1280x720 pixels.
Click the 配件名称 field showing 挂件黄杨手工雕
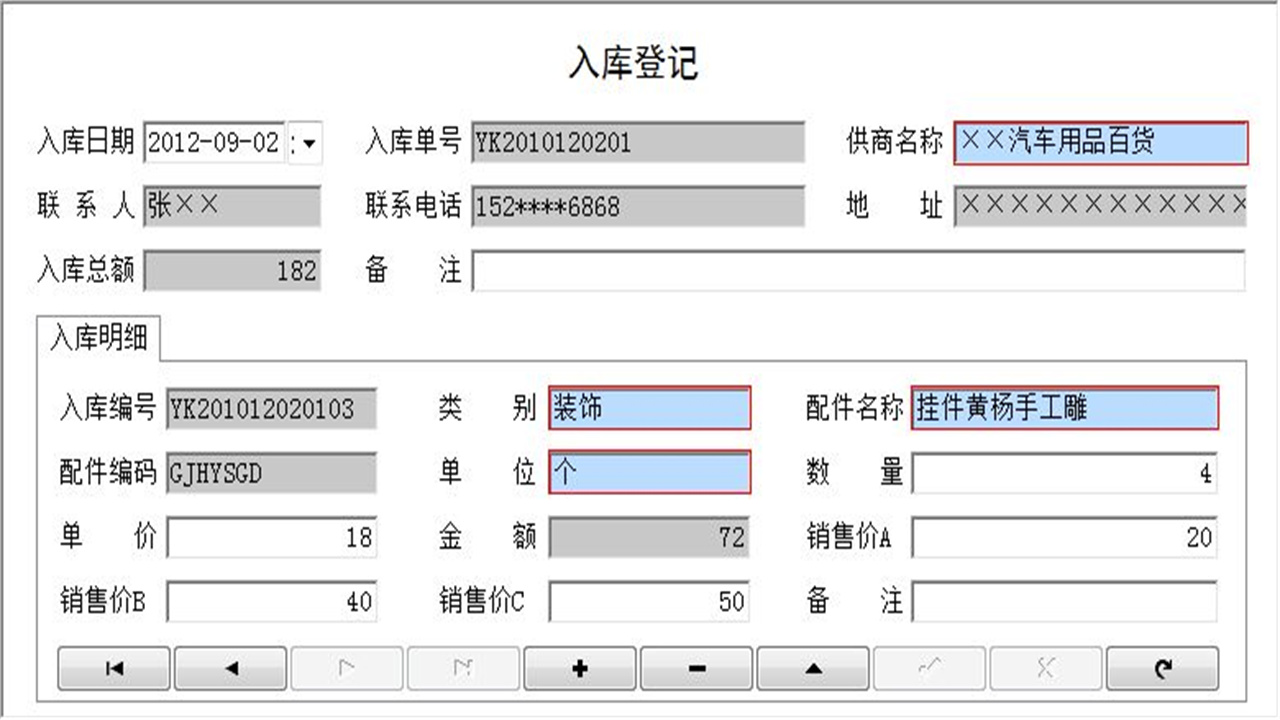coord(1065,407)
